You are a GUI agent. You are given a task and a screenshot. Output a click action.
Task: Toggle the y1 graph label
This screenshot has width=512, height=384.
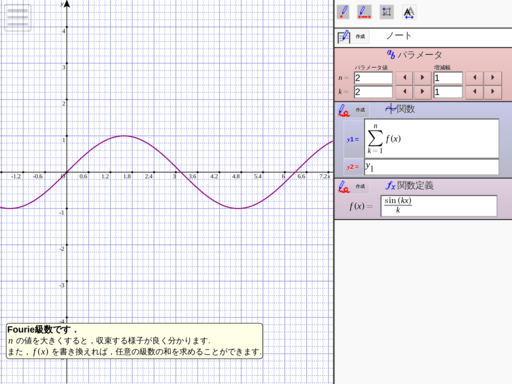click(353, 139)
